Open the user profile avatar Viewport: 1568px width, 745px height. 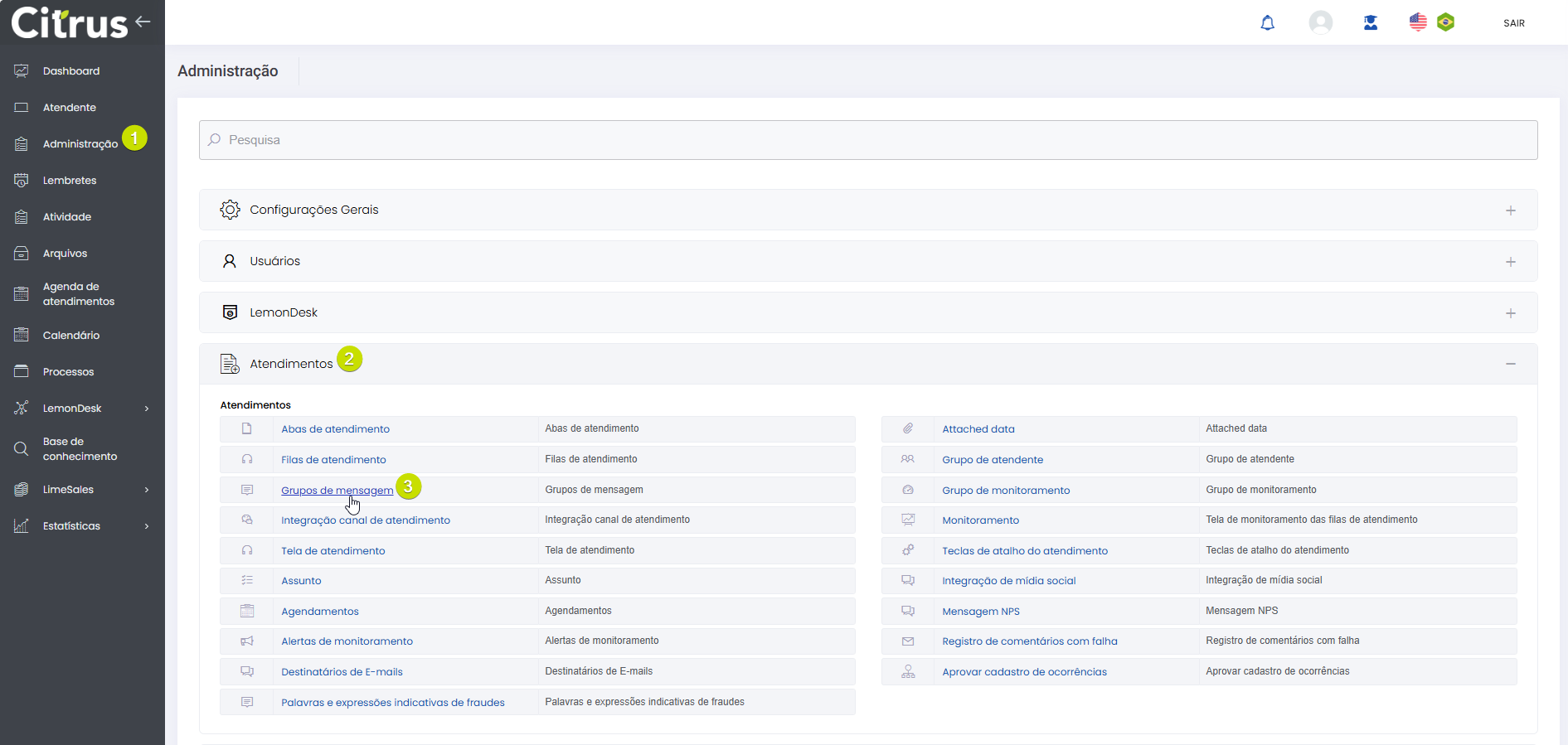click(1320, 22)
